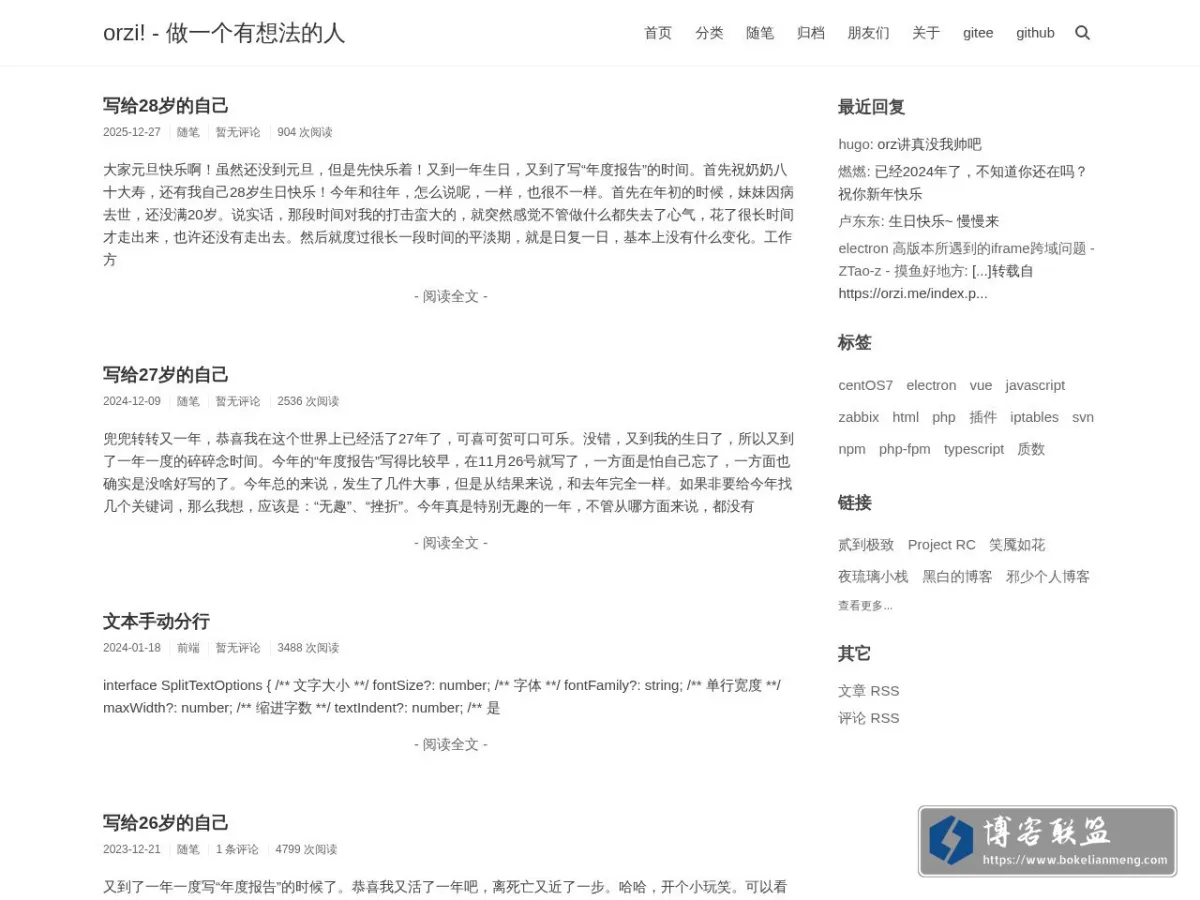Open the 暂无评论 link on 写给28岁的自己
The height and width of the screenshot is (900, 1200).
[x=238, y=132]
